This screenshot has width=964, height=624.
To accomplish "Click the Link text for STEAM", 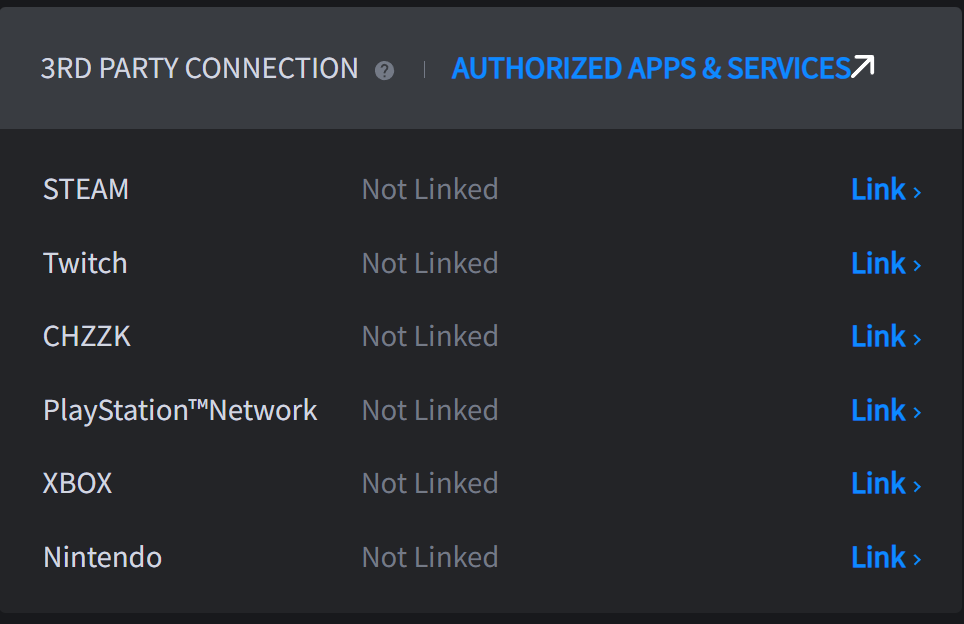I will click(x=878, y=189).
